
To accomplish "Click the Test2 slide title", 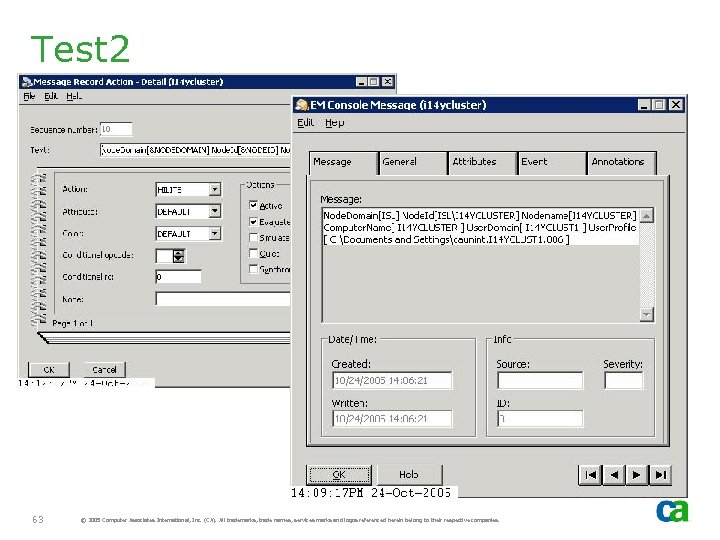I will [80, 49].
